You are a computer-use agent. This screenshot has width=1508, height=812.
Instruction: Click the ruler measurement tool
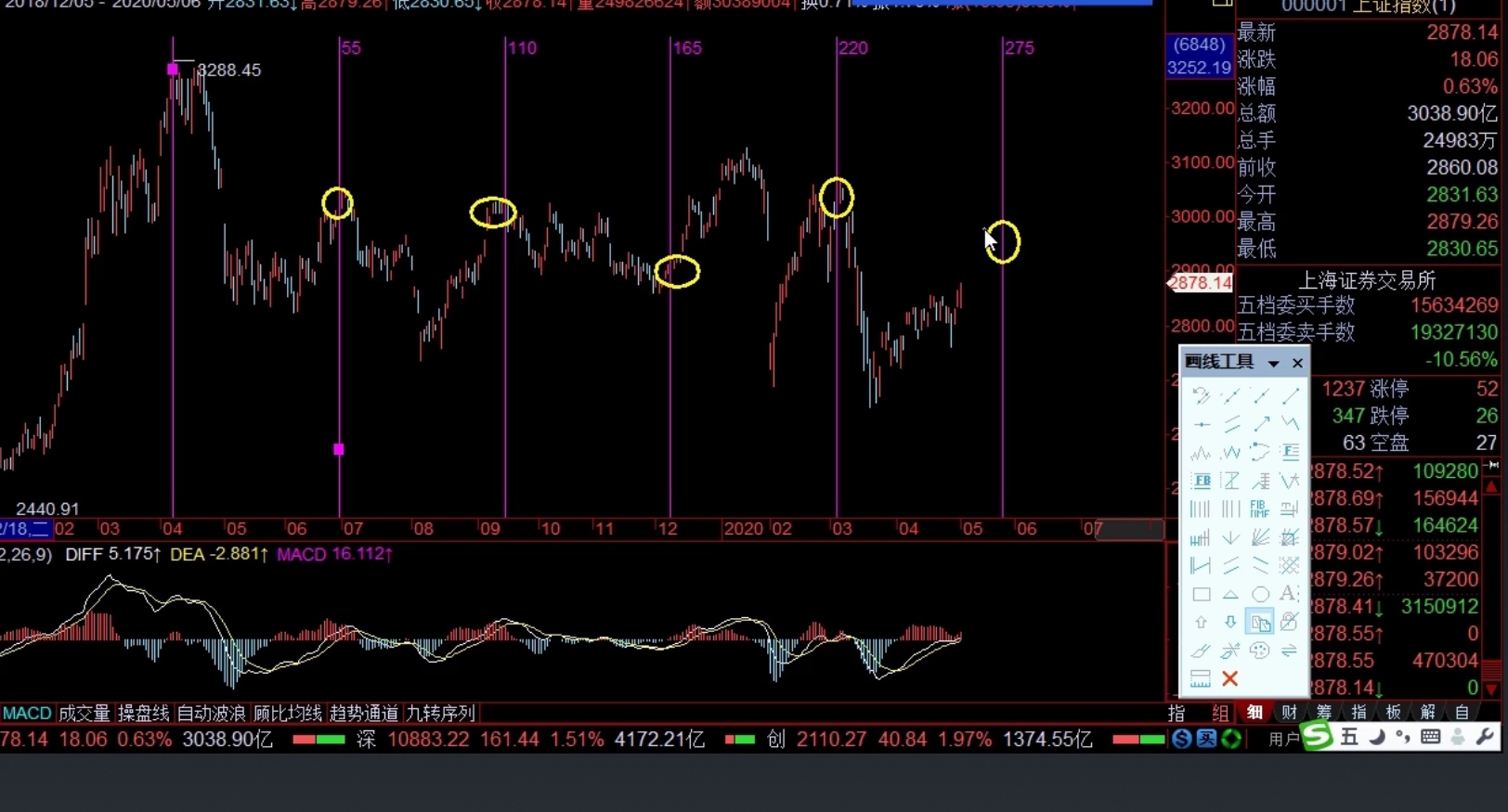click(1201, 678)
